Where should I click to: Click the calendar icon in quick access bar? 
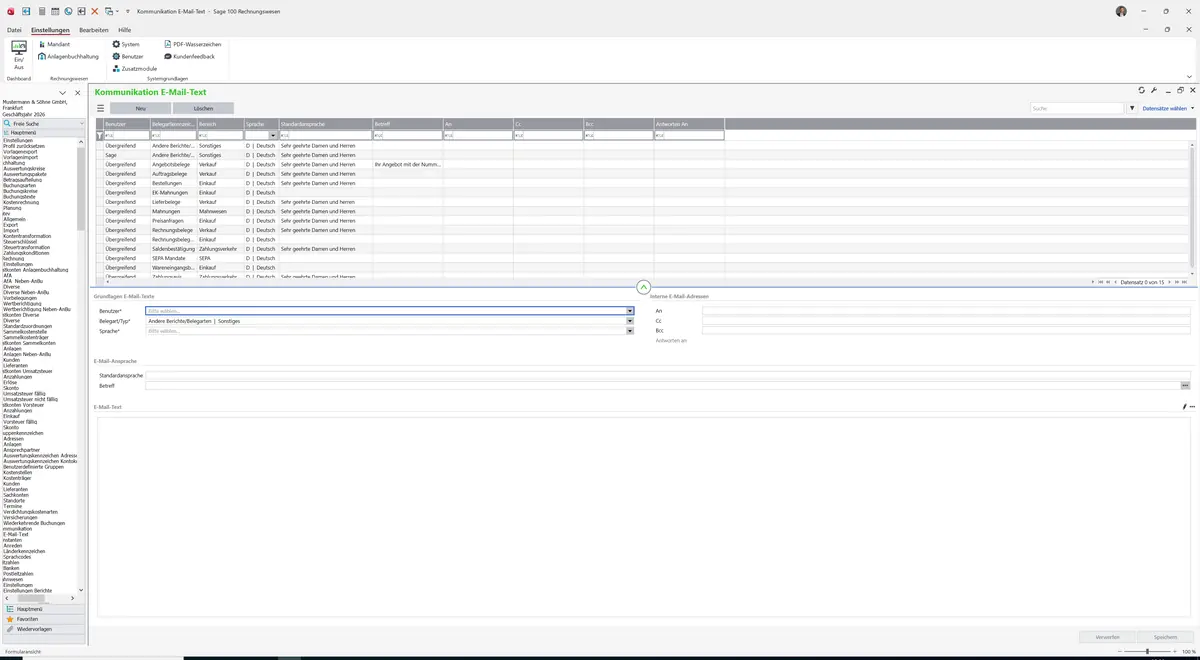pos(54,10)
